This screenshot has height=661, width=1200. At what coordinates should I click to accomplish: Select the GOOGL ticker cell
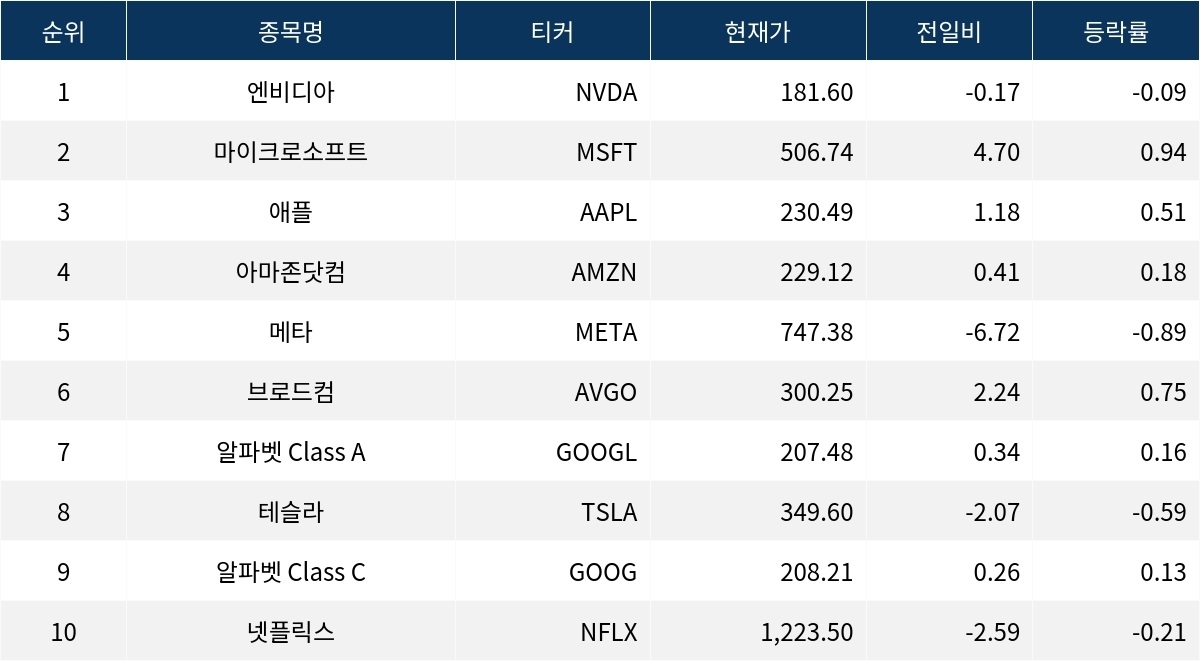click(x=596, y=452)
